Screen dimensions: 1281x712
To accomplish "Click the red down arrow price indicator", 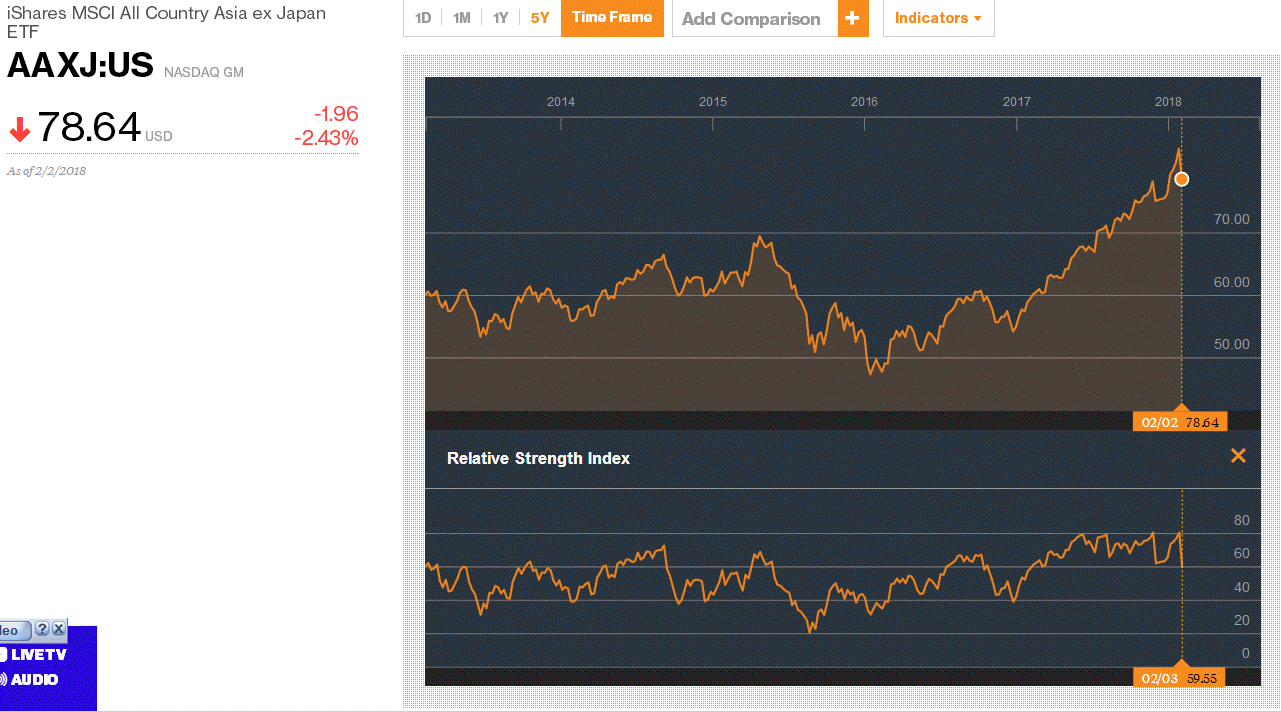I will [19, 130].
